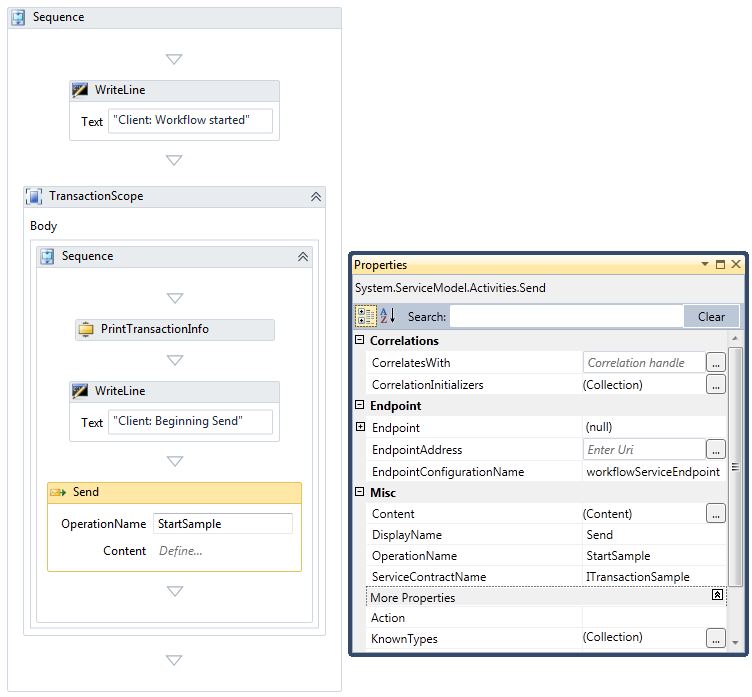Click the properties scrollbar down arrow
The width and height of the screenshot is (752, 697).
(x=735, y=642)
